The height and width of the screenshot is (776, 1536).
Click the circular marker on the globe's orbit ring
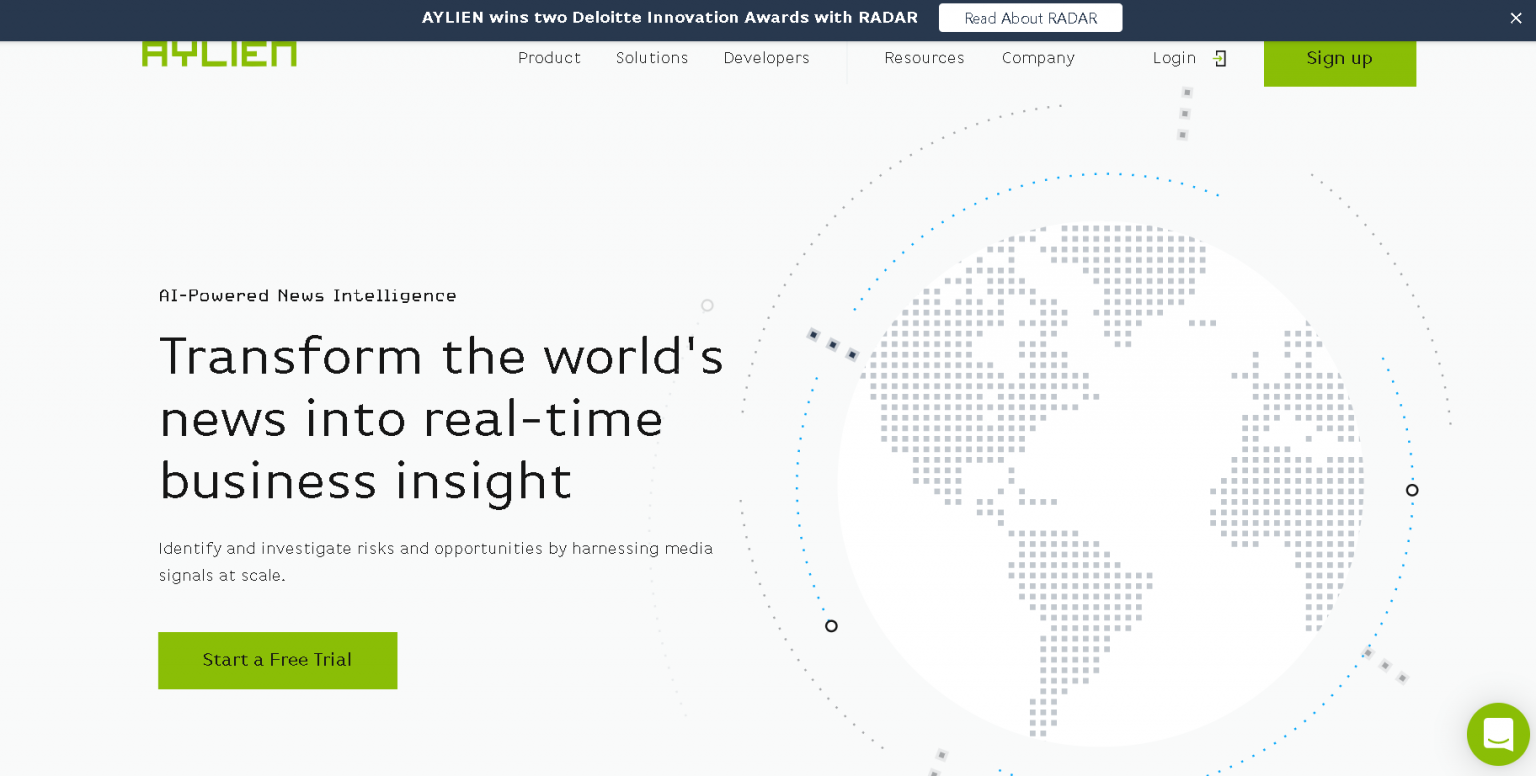[1412, 490]
